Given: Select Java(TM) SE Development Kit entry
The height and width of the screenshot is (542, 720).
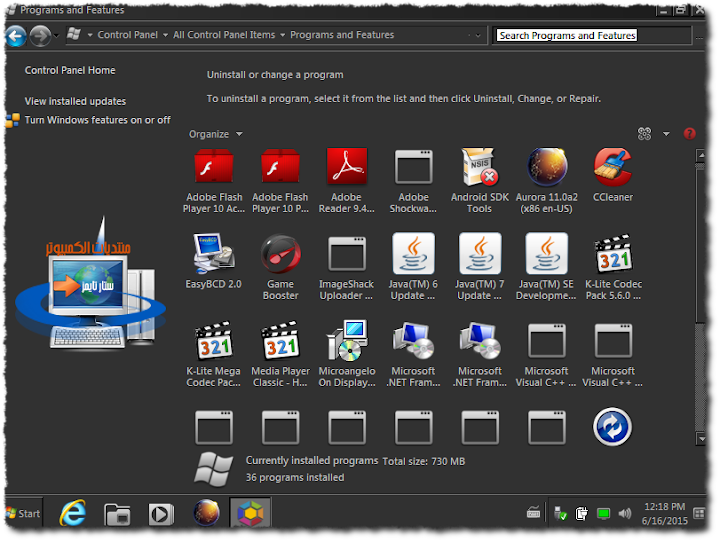Looking at the screenshot, I should (x=546, y=268).
